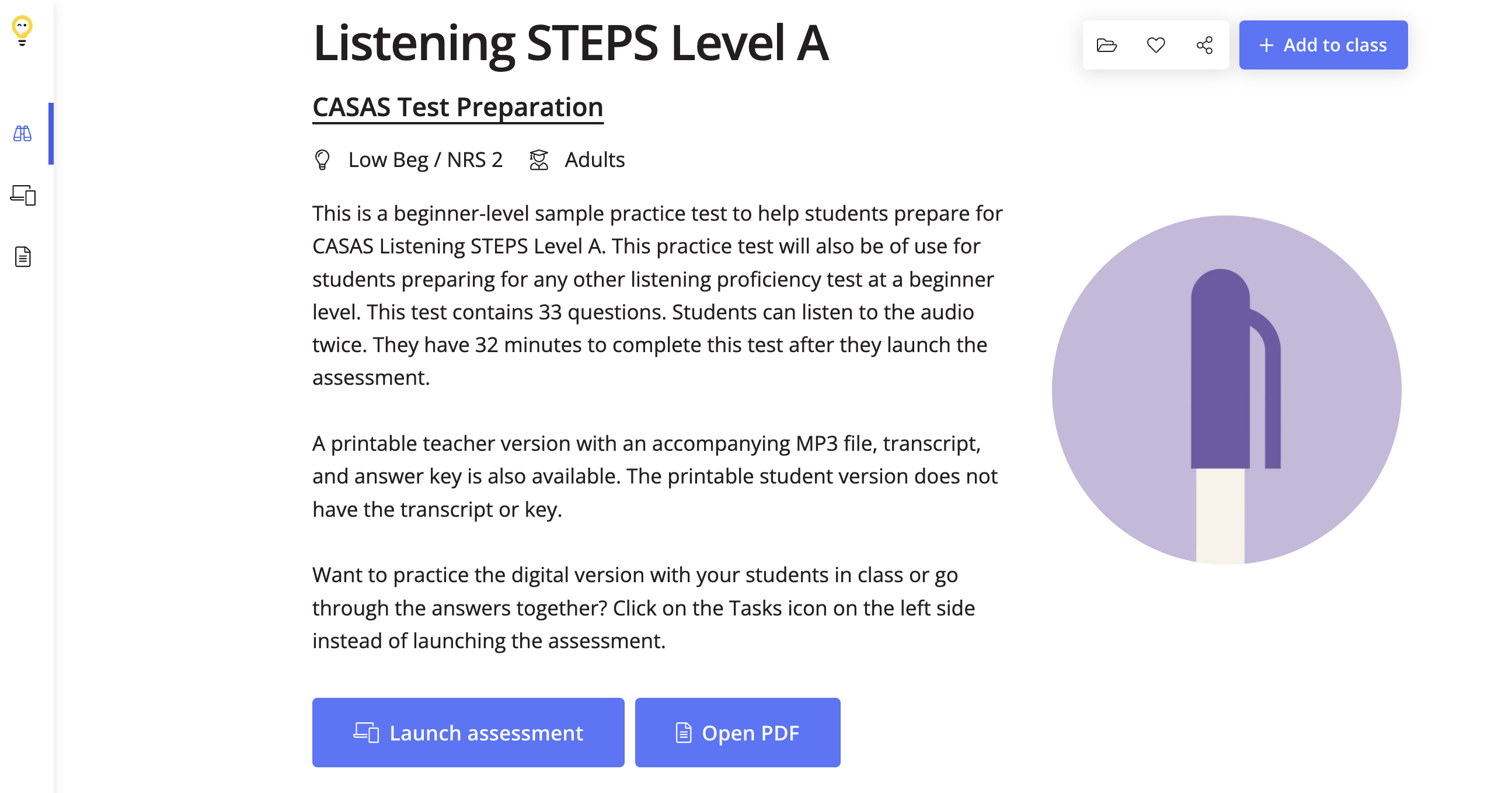
Task: Open the document icon in left sidebar
Action: click(23, 256)
